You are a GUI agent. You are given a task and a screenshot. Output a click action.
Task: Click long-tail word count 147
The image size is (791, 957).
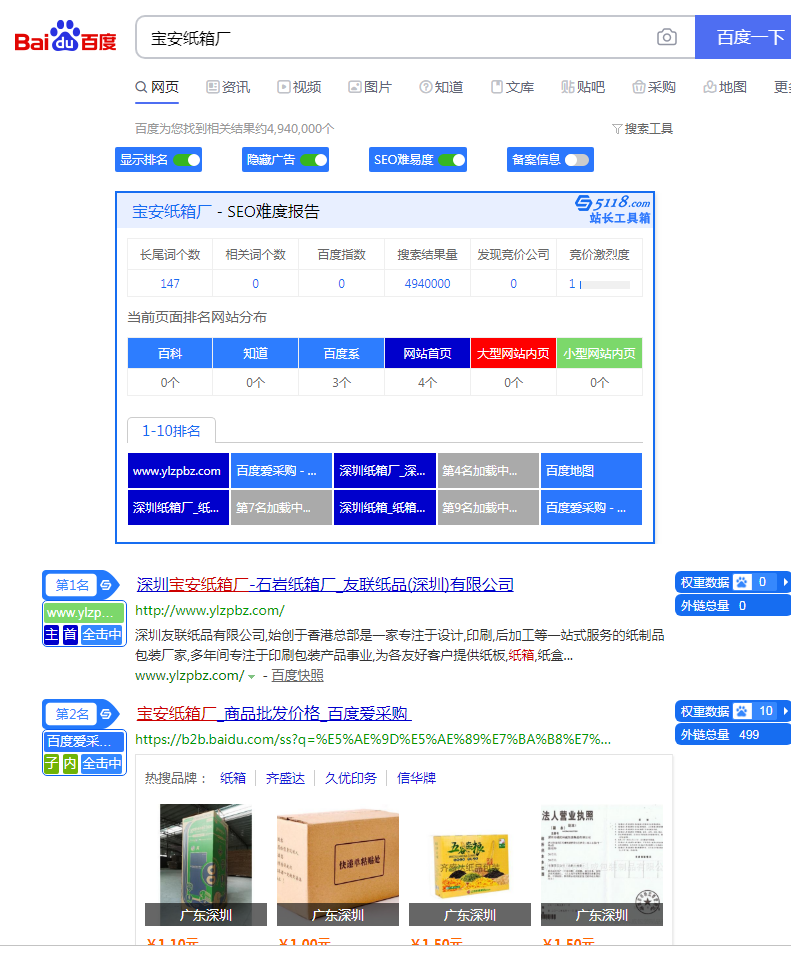pyautogui.click(x=170, y=284)
